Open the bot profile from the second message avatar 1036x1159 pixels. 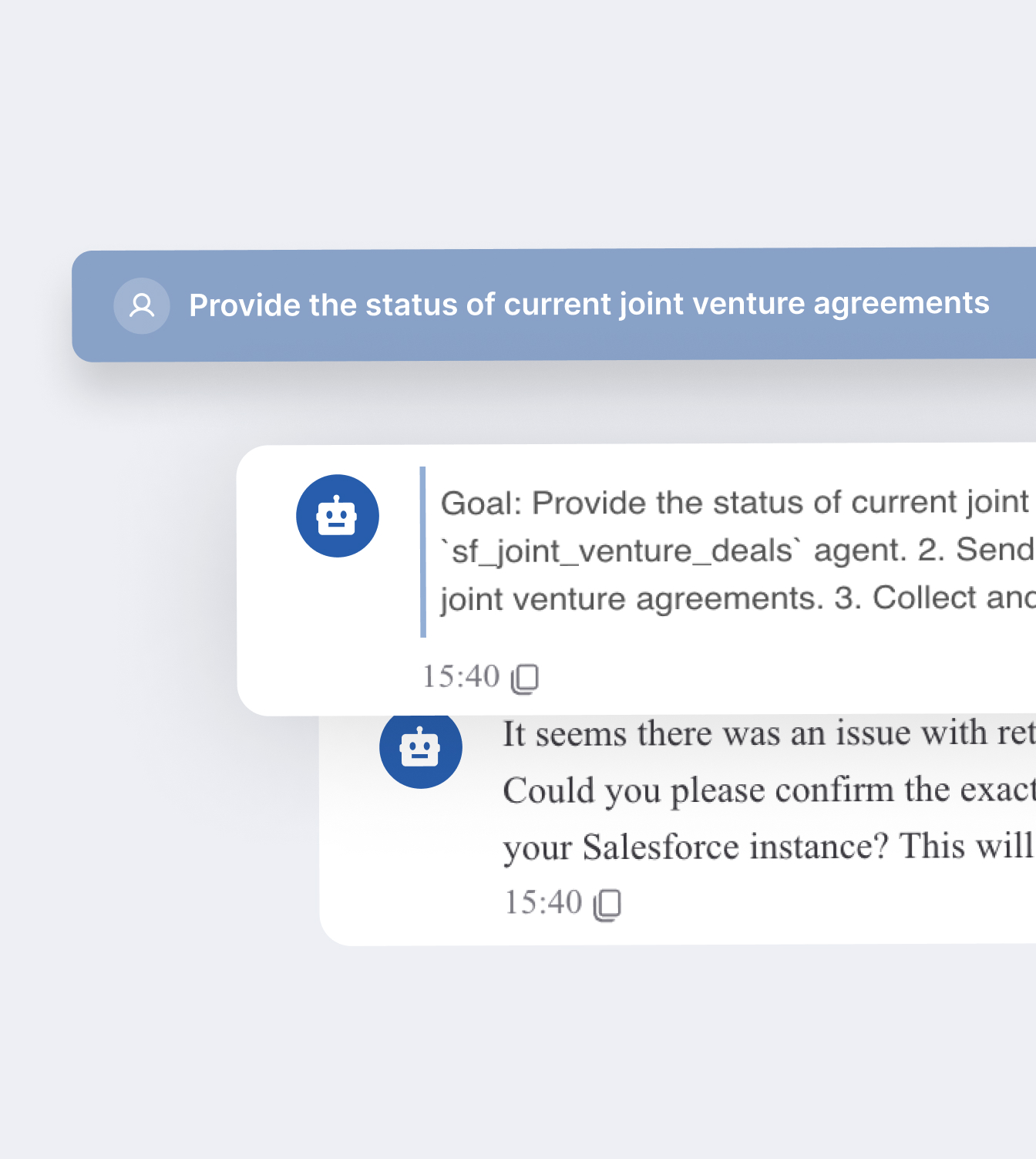[x=420, y=747]
